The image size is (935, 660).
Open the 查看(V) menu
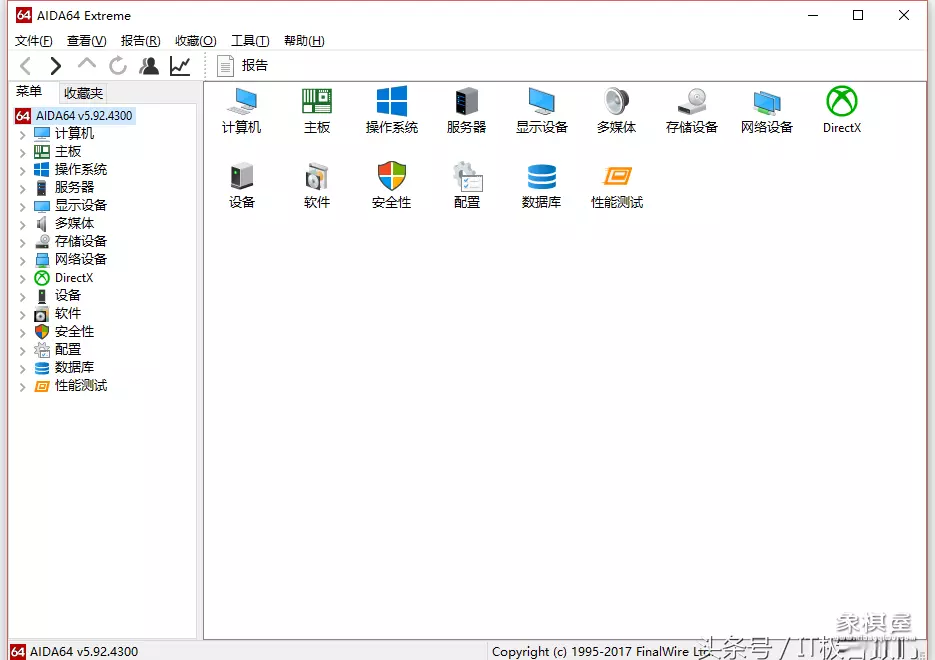pos(86,41)
